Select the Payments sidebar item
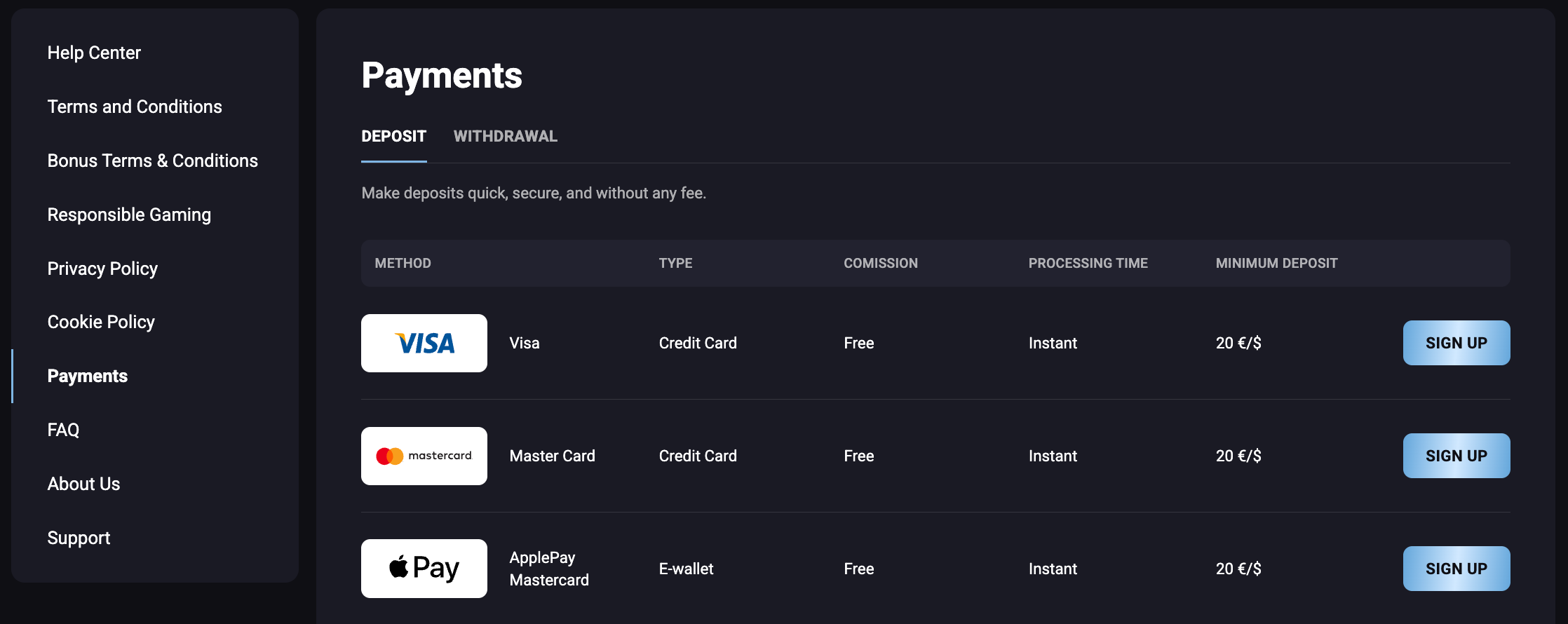The image size is (1568, 624). click(x=87, y=375)
